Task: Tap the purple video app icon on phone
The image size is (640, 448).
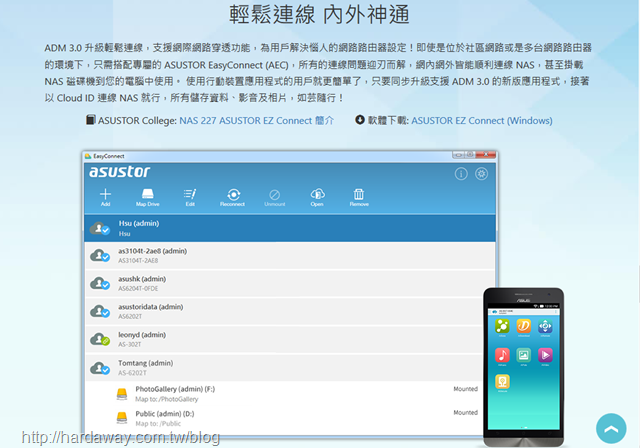Action: click(545, 355)
